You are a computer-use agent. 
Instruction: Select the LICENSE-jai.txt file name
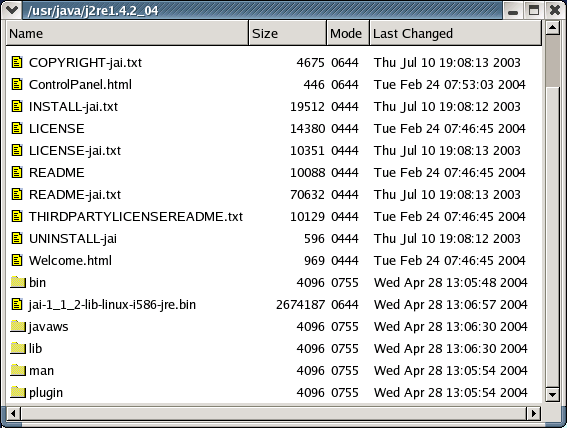[x=75, y=151]
